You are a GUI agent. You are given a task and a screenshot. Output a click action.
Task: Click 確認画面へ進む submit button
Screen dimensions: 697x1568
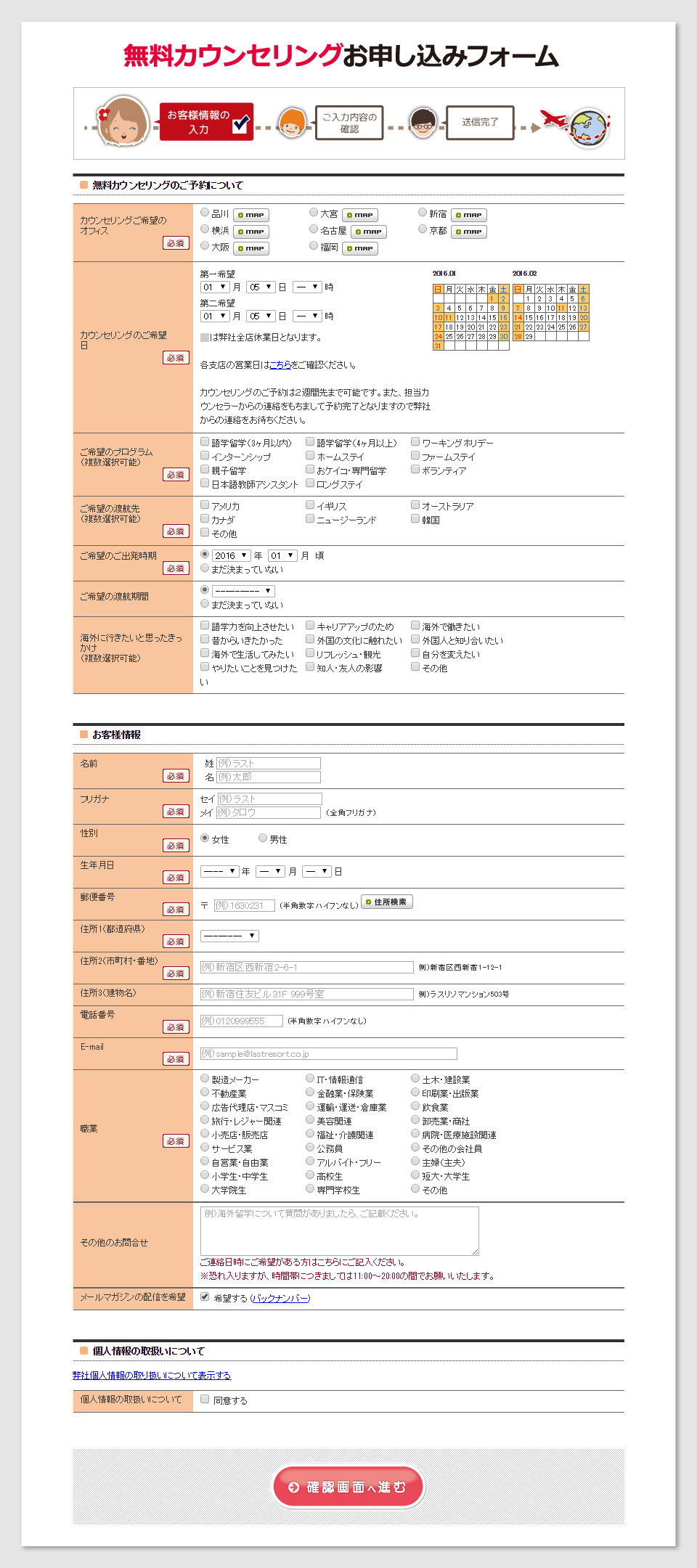(x=348, y=1487)
